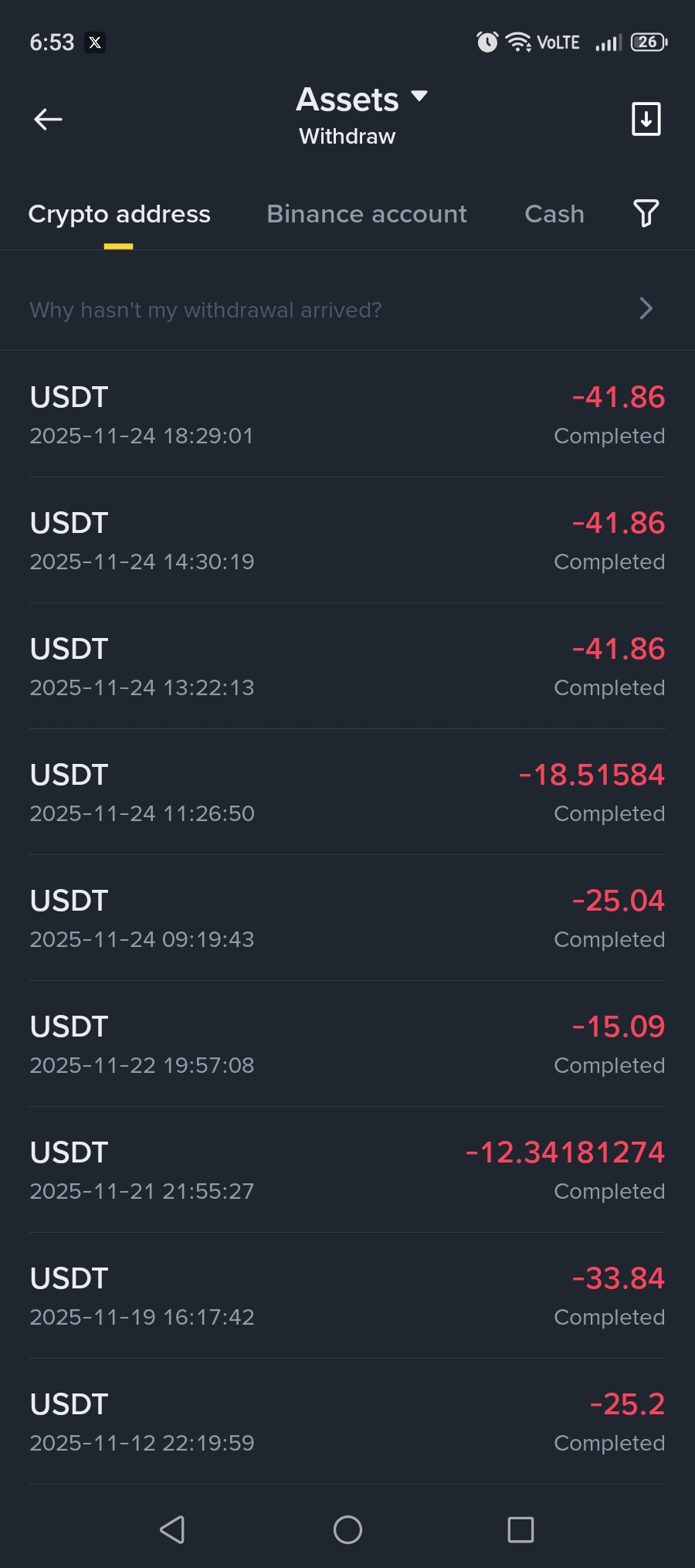This screenshot has width=695, height=1568.
Task: Open the -18.51584 USDT withdrawal entry
Action: click(x=347, y=792)
